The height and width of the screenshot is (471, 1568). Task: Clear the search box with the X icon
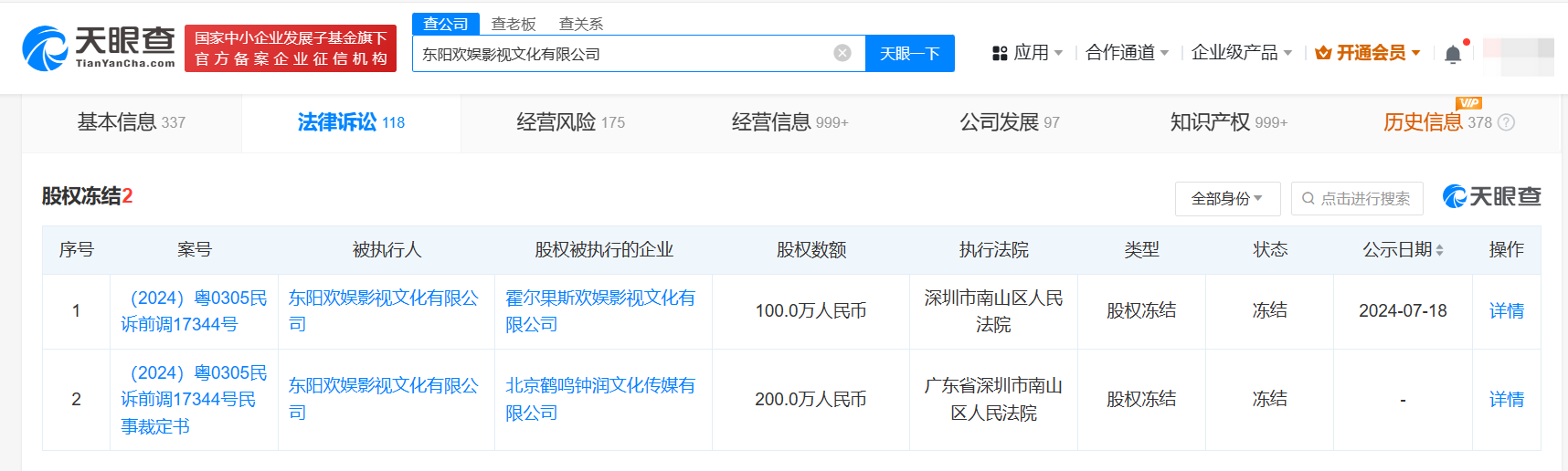pos(842,53)
